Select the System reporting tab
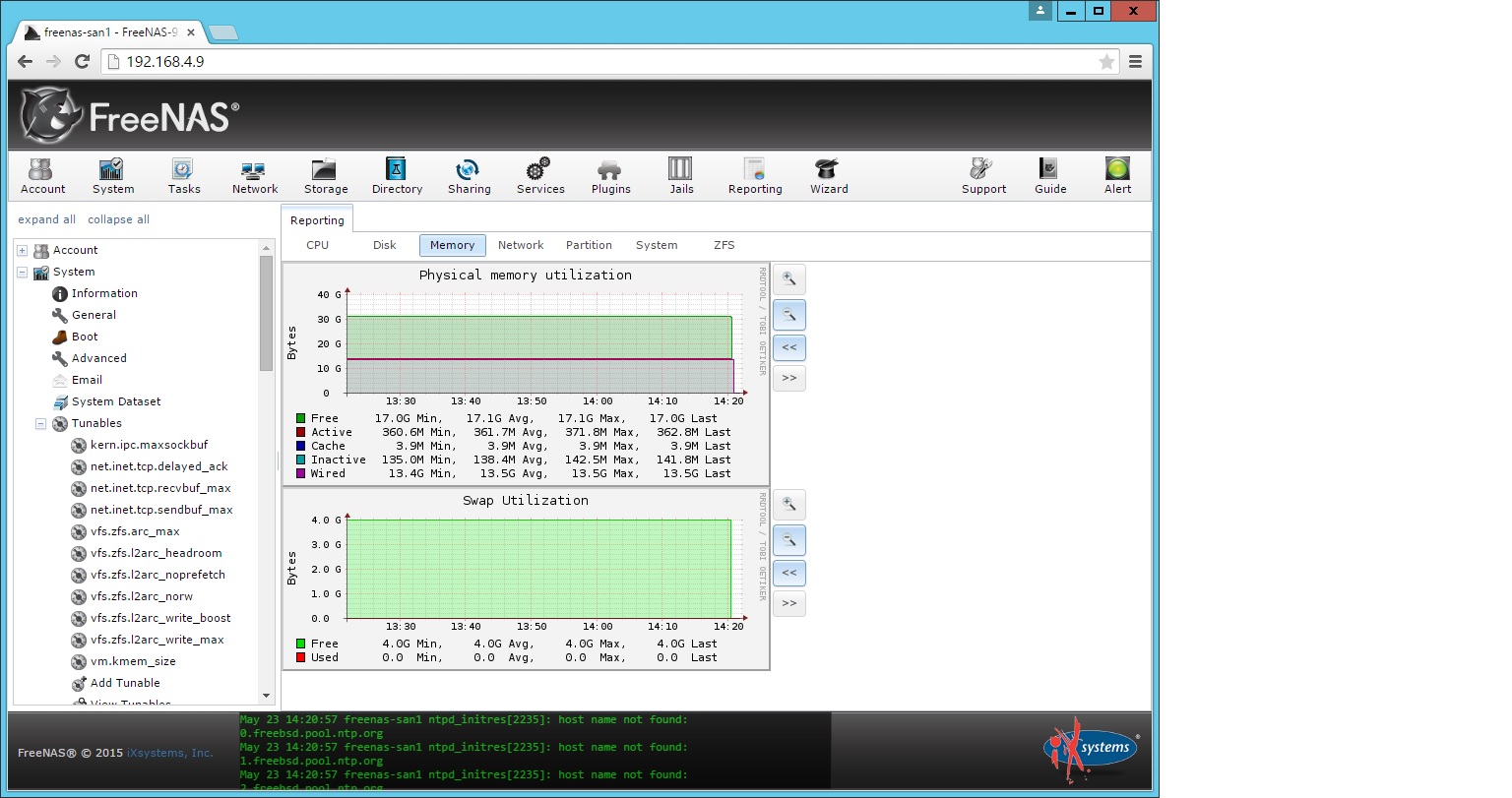 pyautogui.click(x=657, y=245)
